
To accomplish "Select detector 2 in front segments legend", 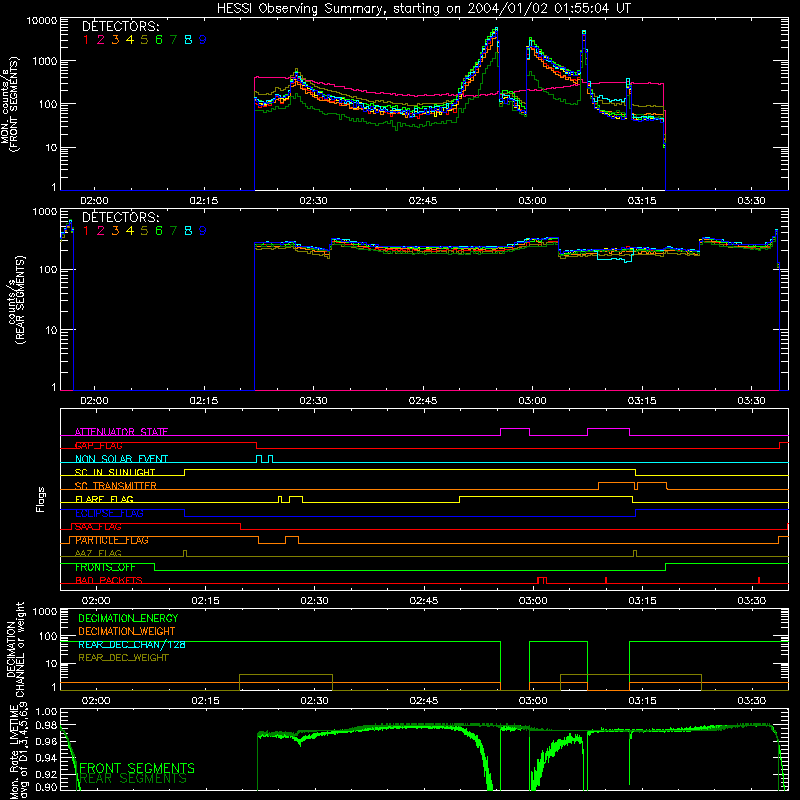I will [x=101, y=39].
